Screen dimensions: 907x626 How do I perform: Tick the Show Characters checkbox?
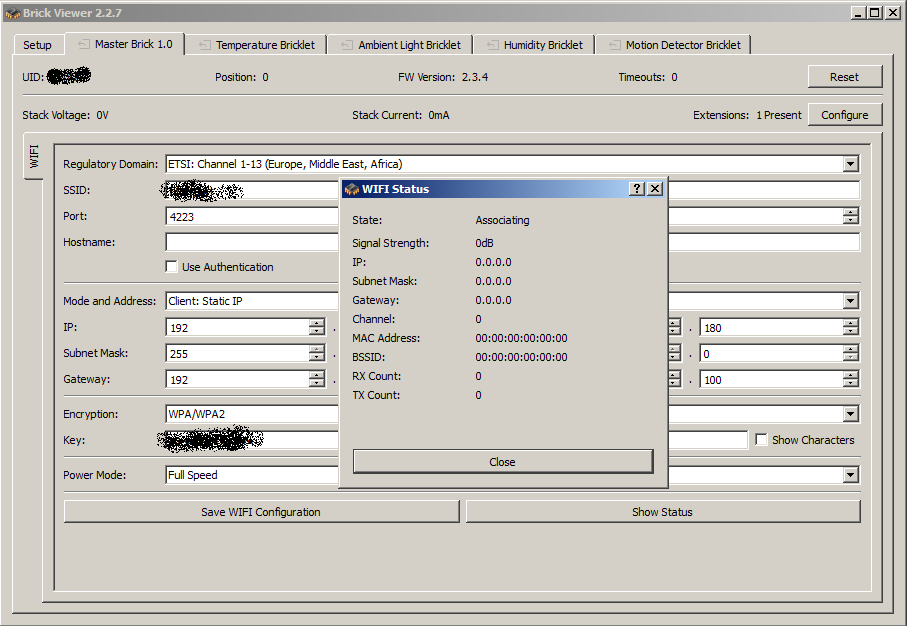click(761, 440)
